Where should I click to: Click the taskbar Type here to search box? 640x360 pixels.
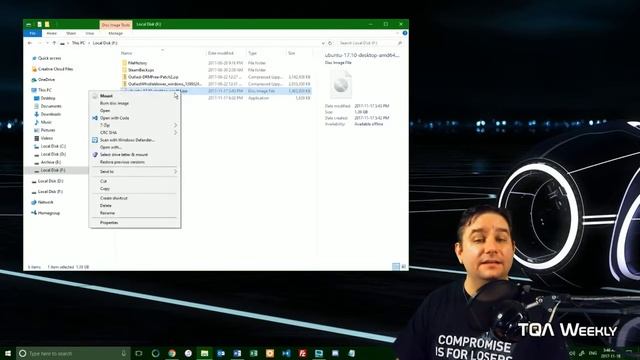click(x=73, y=353)
